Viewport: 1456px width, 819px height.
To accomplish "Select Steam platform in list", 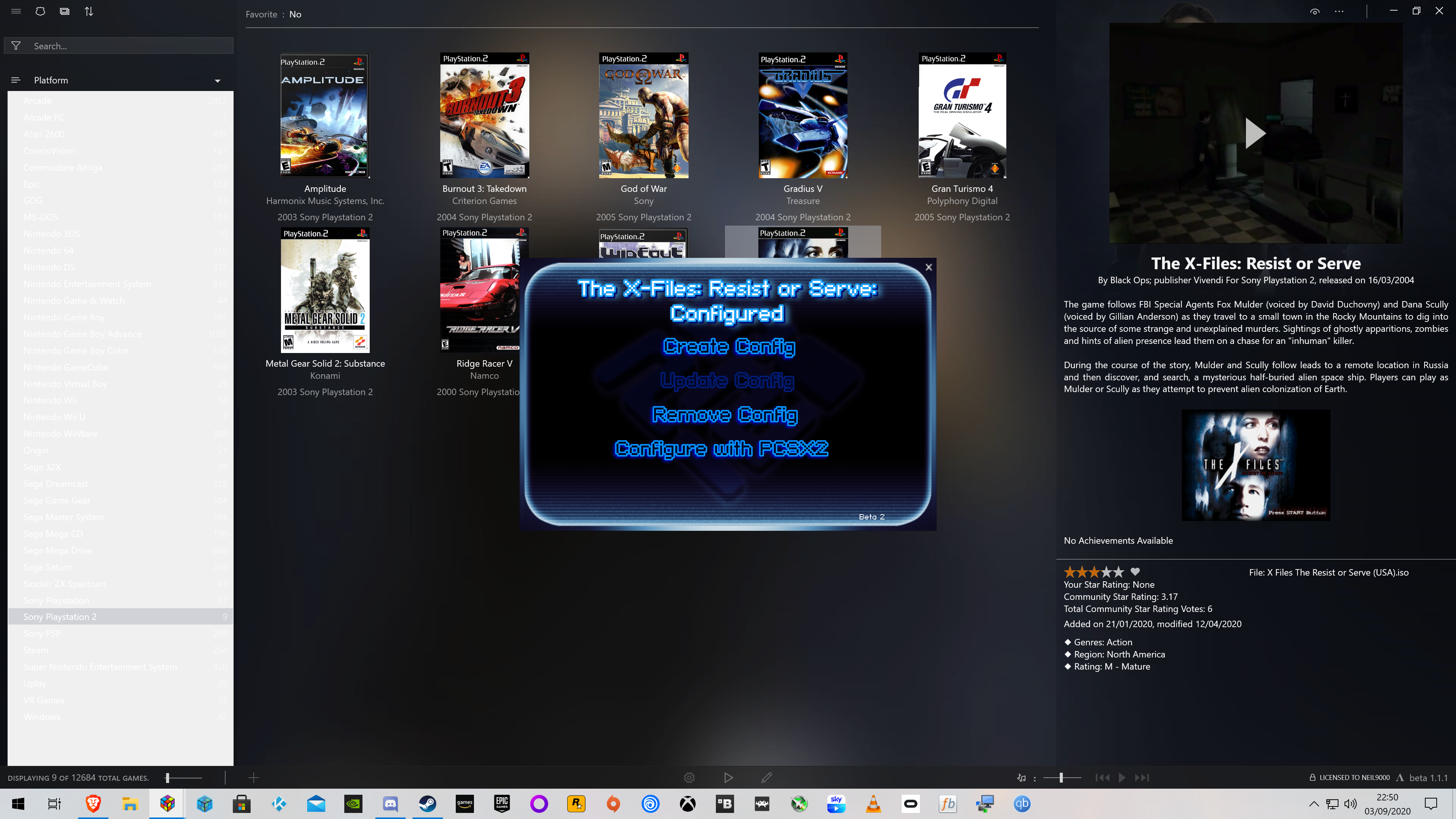I will click(x=121, y=650).
